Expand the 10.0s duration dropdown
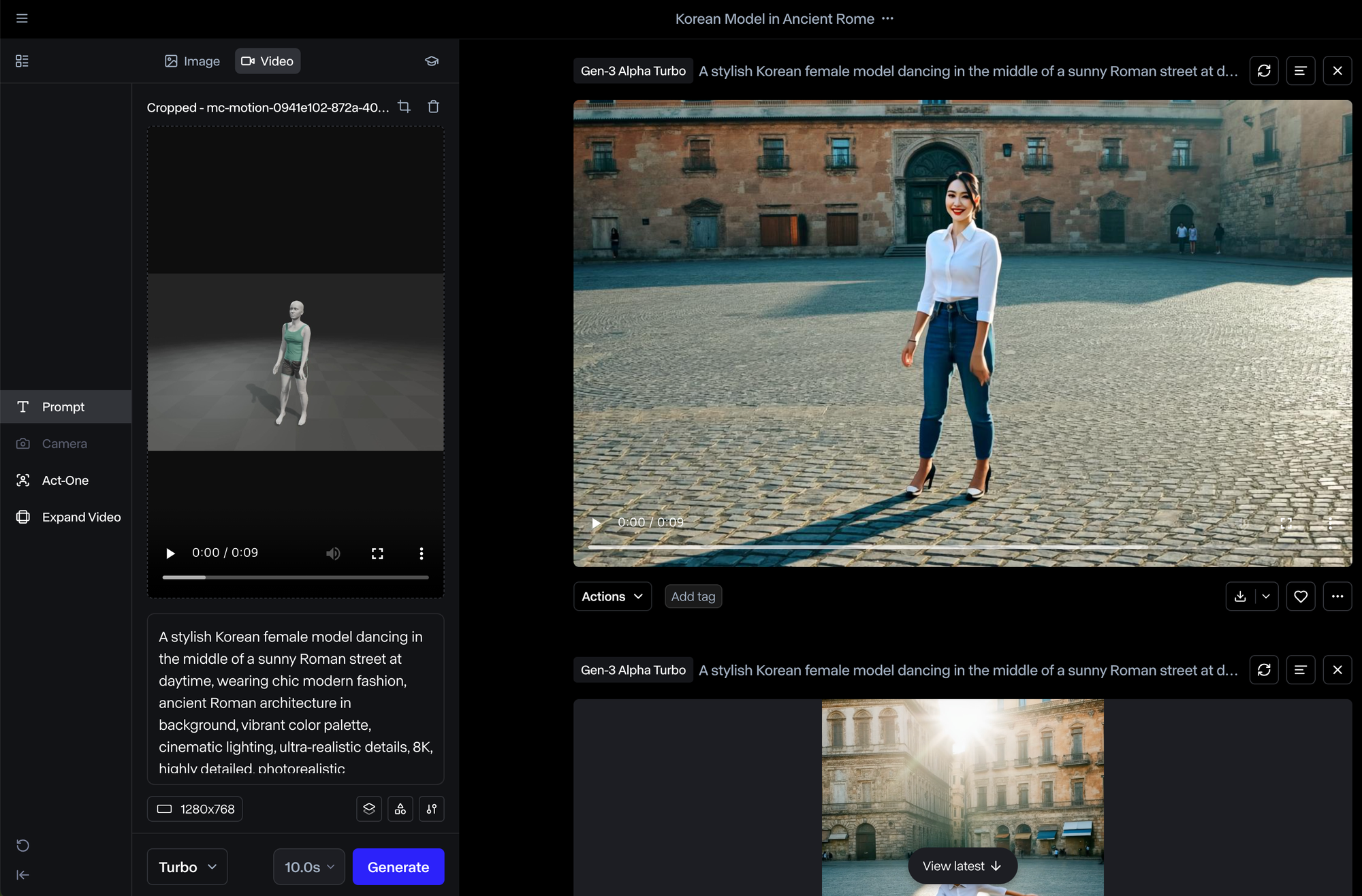Image resolution: width=1362 pixels, height=896 pixels. tap(309, 867)
